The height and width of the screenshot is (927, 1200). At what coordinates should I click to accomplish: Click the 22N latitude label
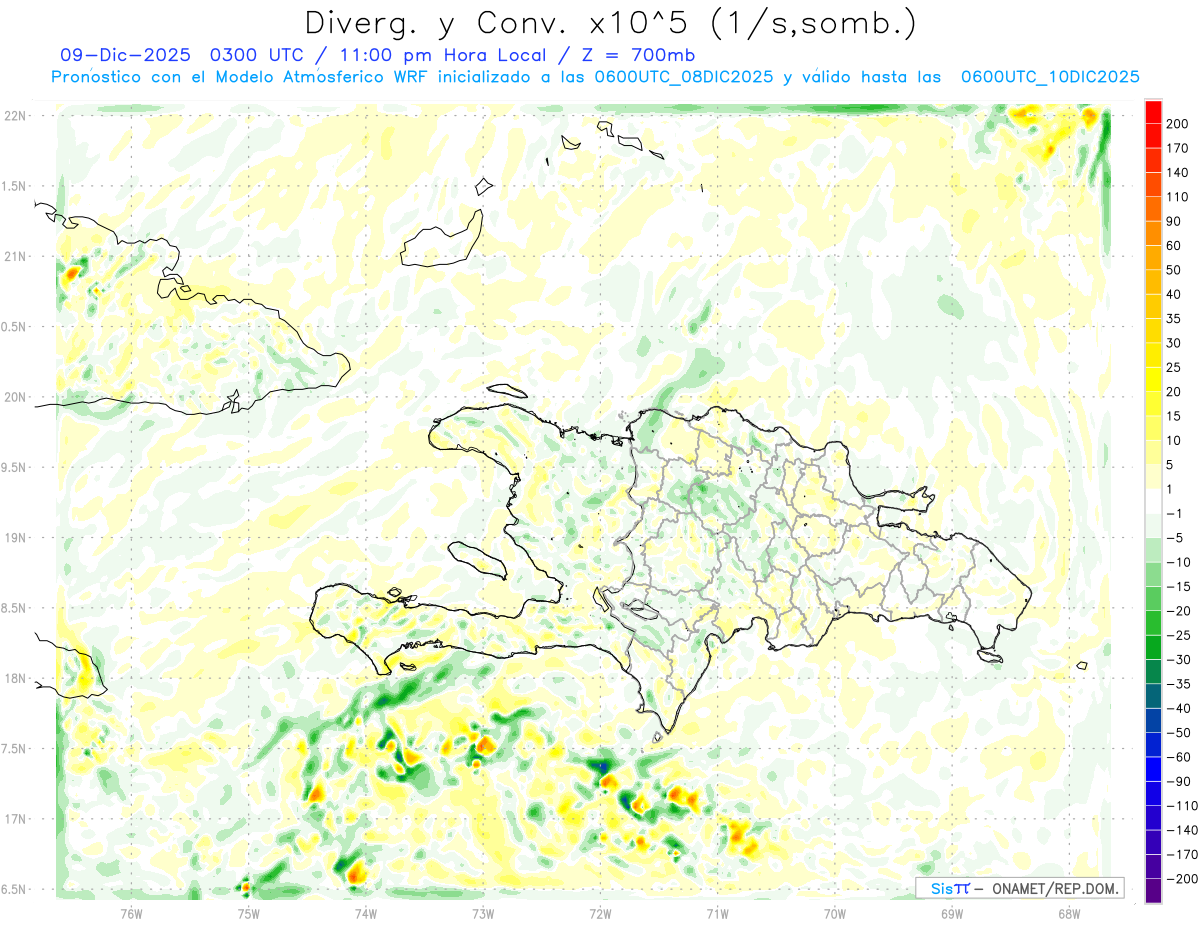[15, 116]
